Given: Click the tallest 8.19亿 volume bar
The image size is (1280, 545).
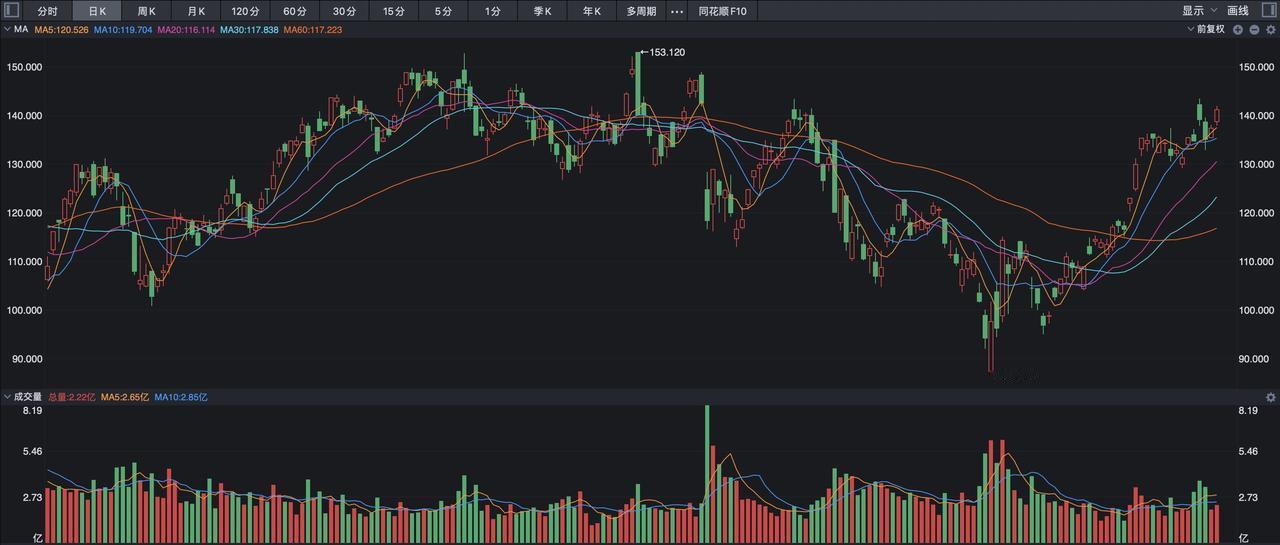Looking at the screenshot, I should pyautogui.click(x=707, y=474).
